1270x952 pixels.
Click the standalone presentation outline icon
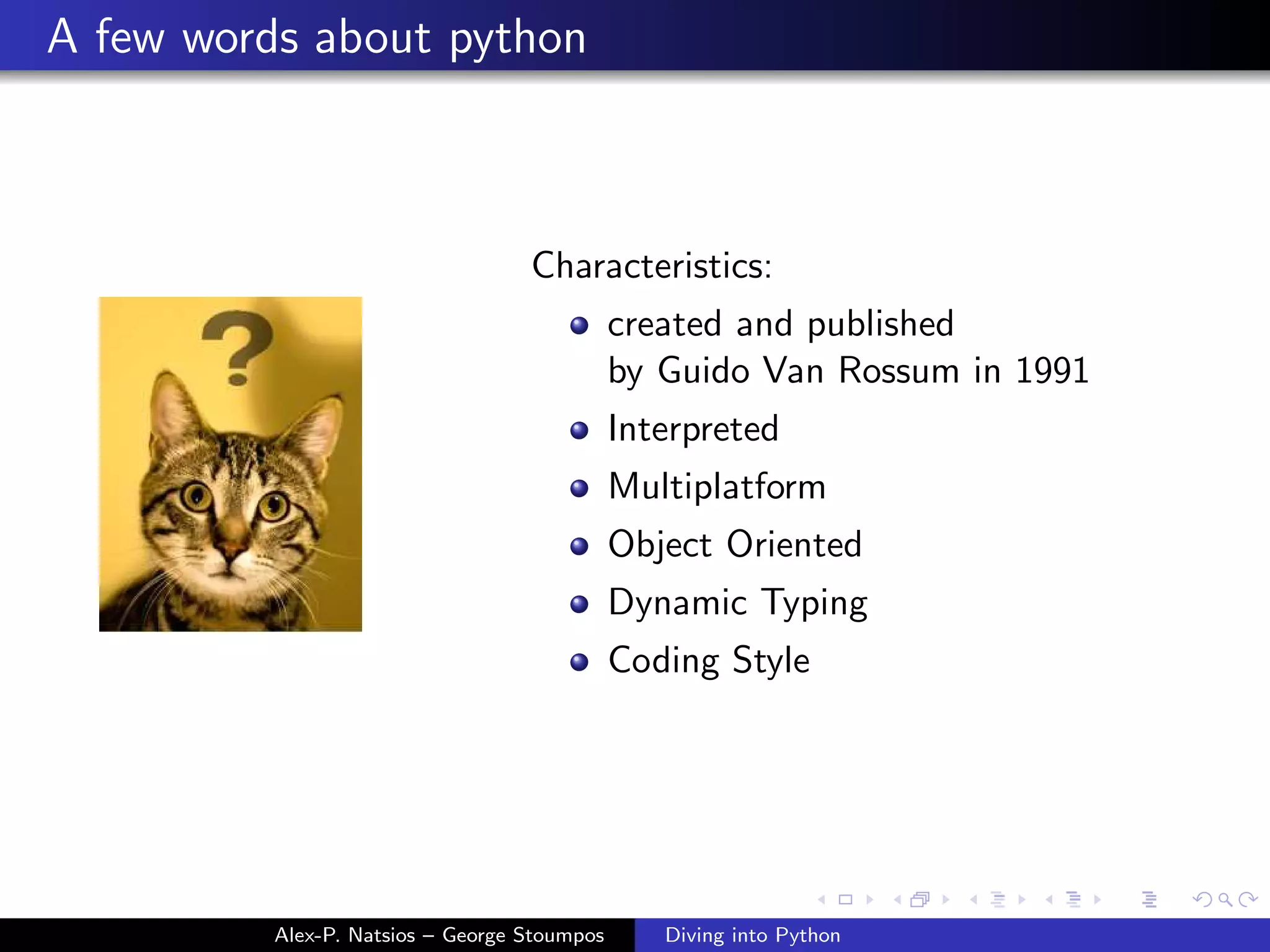(x=1149, y=899)
